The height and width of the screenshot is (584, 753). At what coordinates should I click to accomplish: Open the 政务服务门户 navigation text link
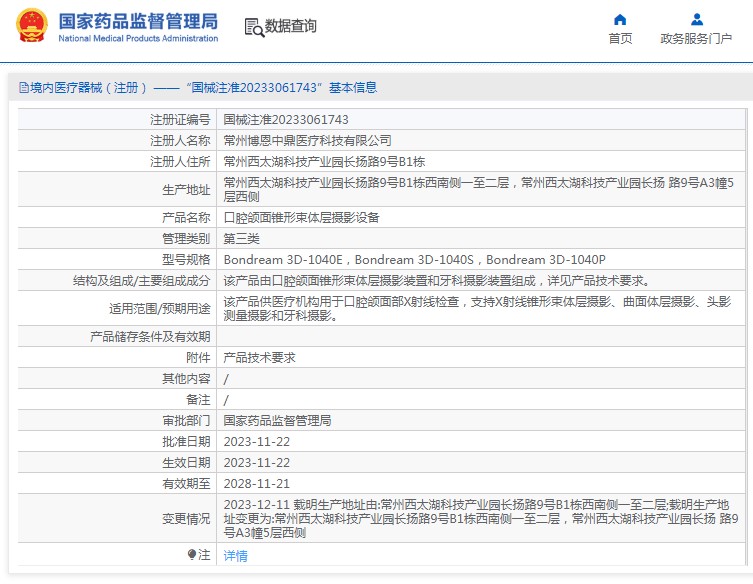(696, 39)
